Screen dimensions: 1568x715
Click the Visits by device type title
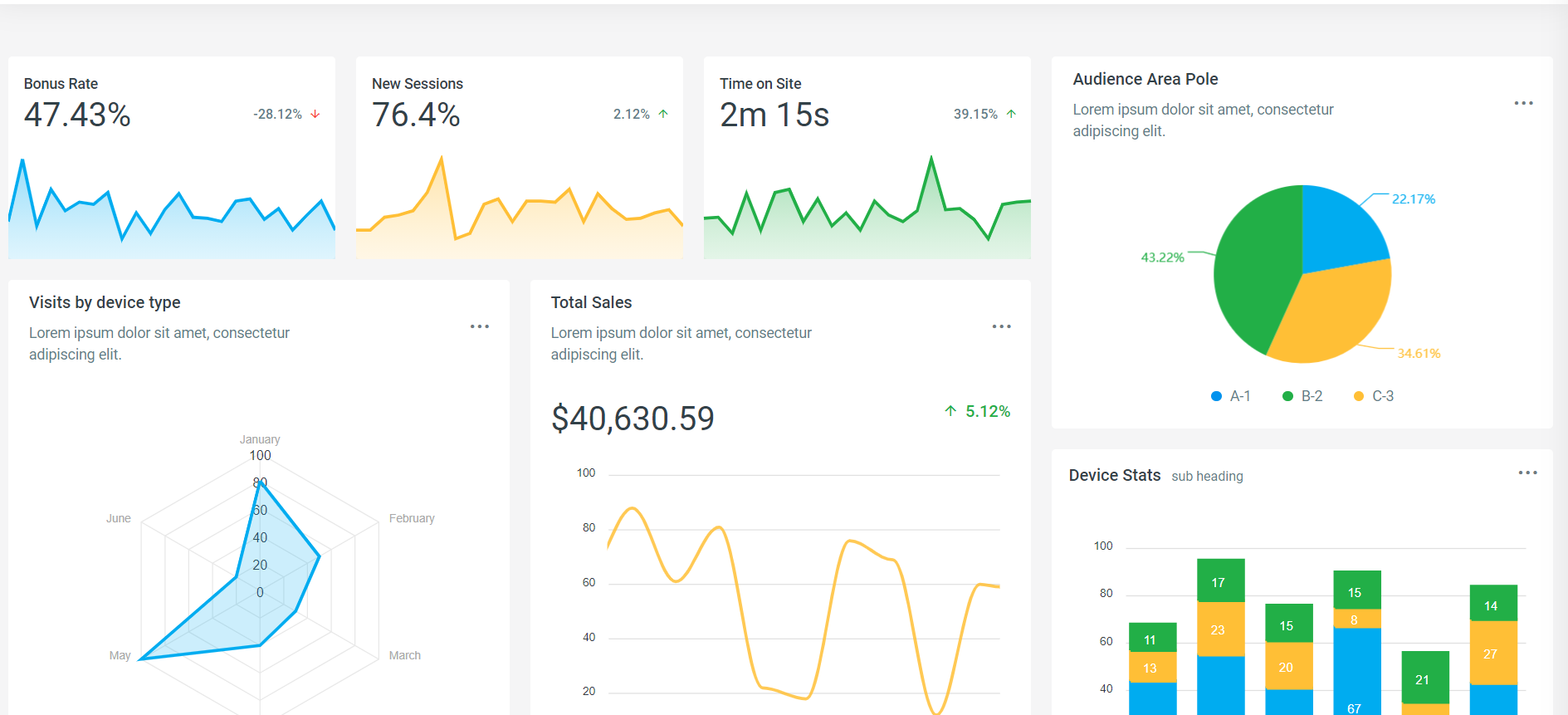click(105, 302)
